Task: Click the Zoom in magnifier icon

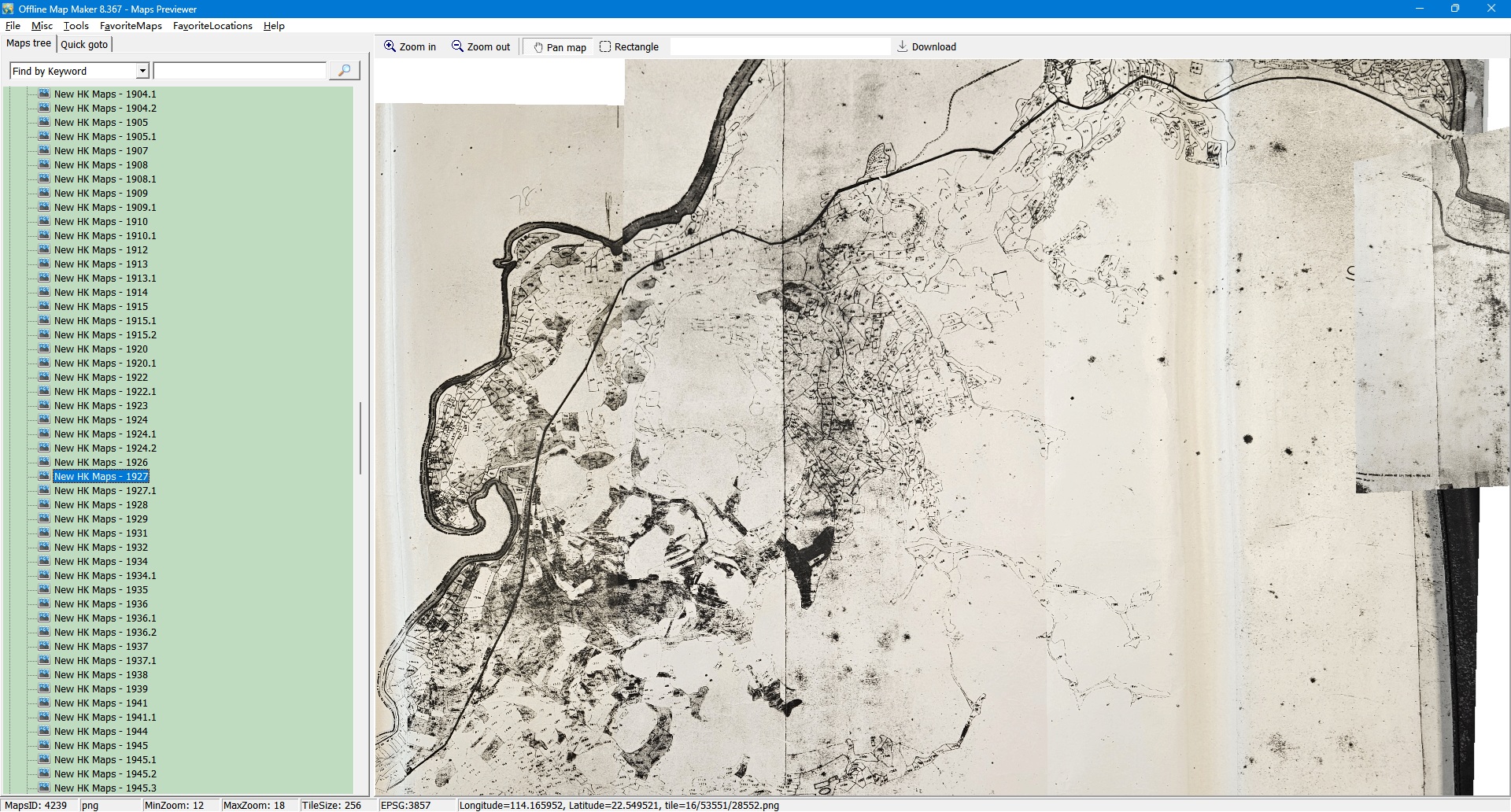Action: coord(390,46)
